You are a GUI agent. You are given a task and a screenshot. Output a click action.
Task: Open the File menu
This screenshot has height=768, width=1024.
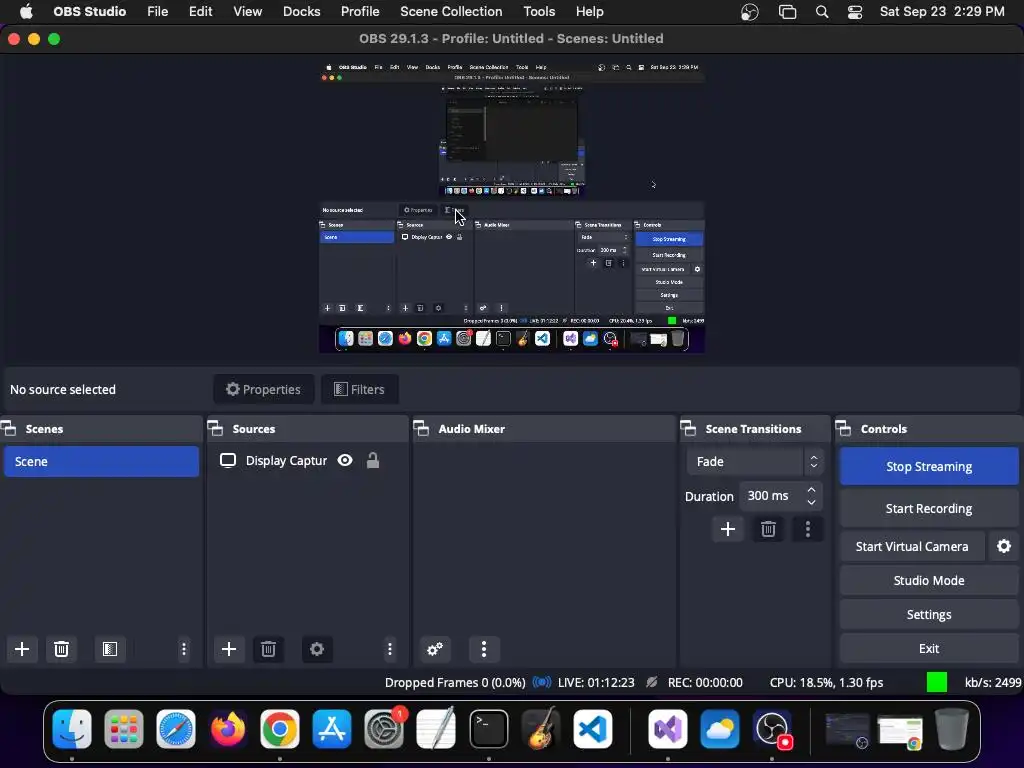pyautogui.click(x=157, y=12)
